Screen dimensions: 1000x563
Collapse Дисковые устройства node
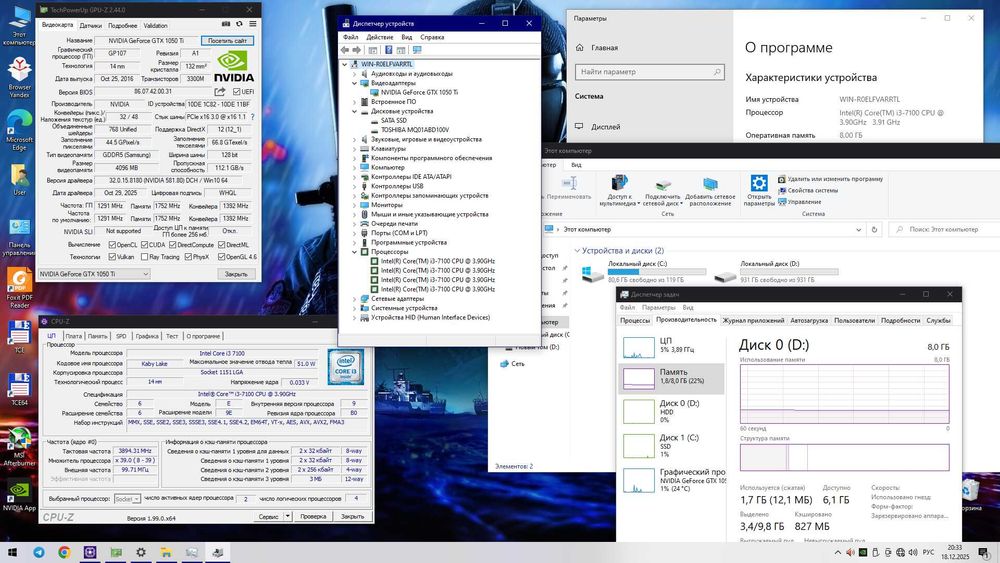click(355, 111)
